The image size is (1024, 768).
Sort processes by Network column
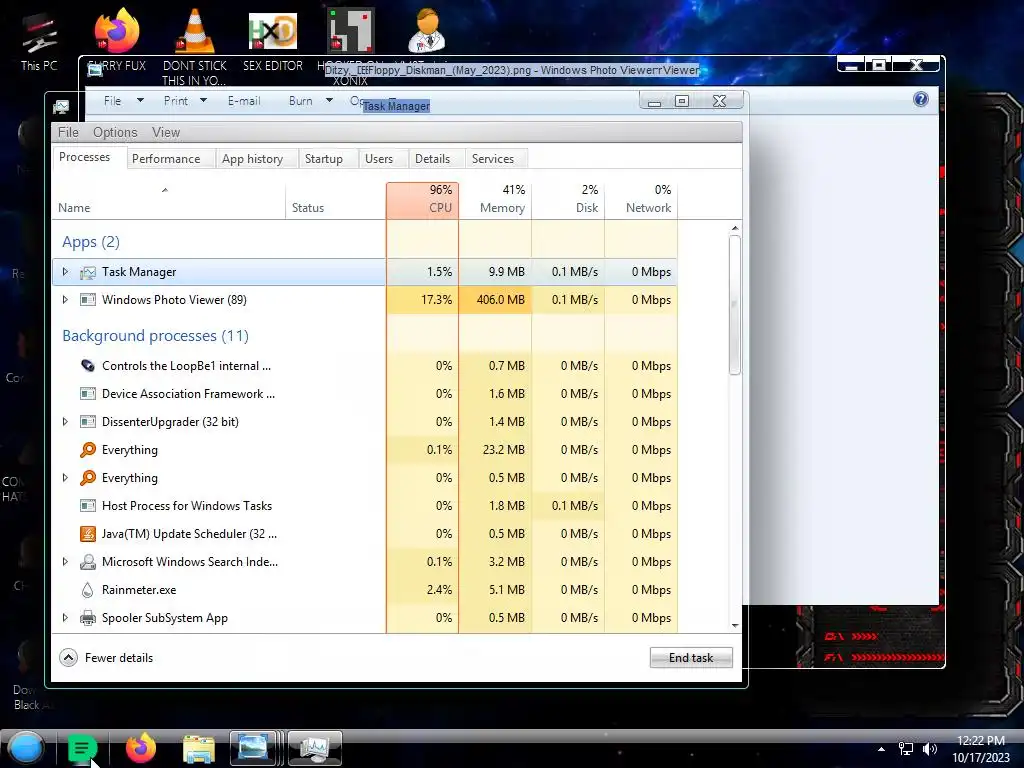641,200
